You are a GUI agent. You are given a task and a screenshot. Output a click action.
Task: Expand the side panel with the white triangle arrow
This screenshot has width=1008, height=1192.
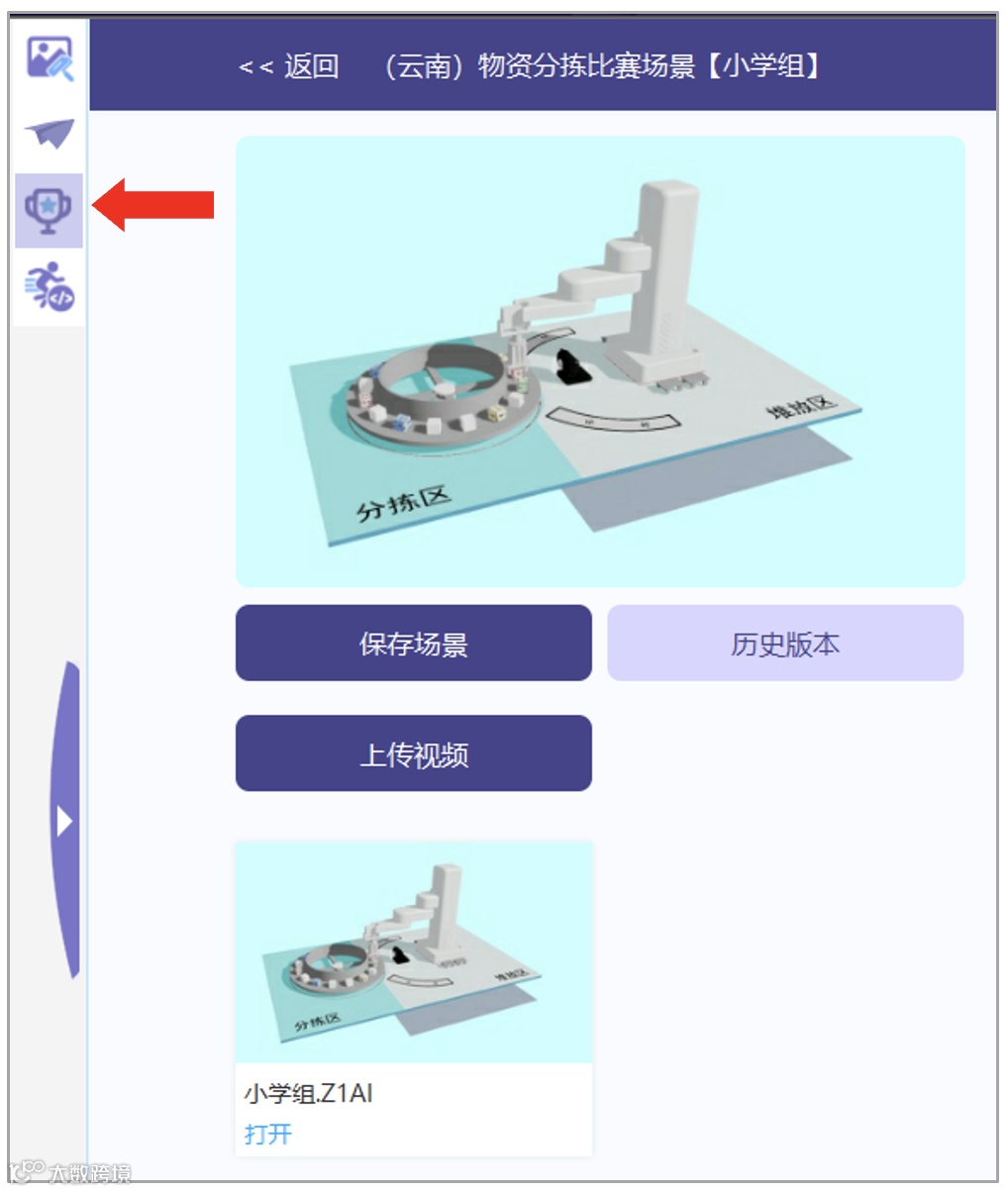pos(63,821)
